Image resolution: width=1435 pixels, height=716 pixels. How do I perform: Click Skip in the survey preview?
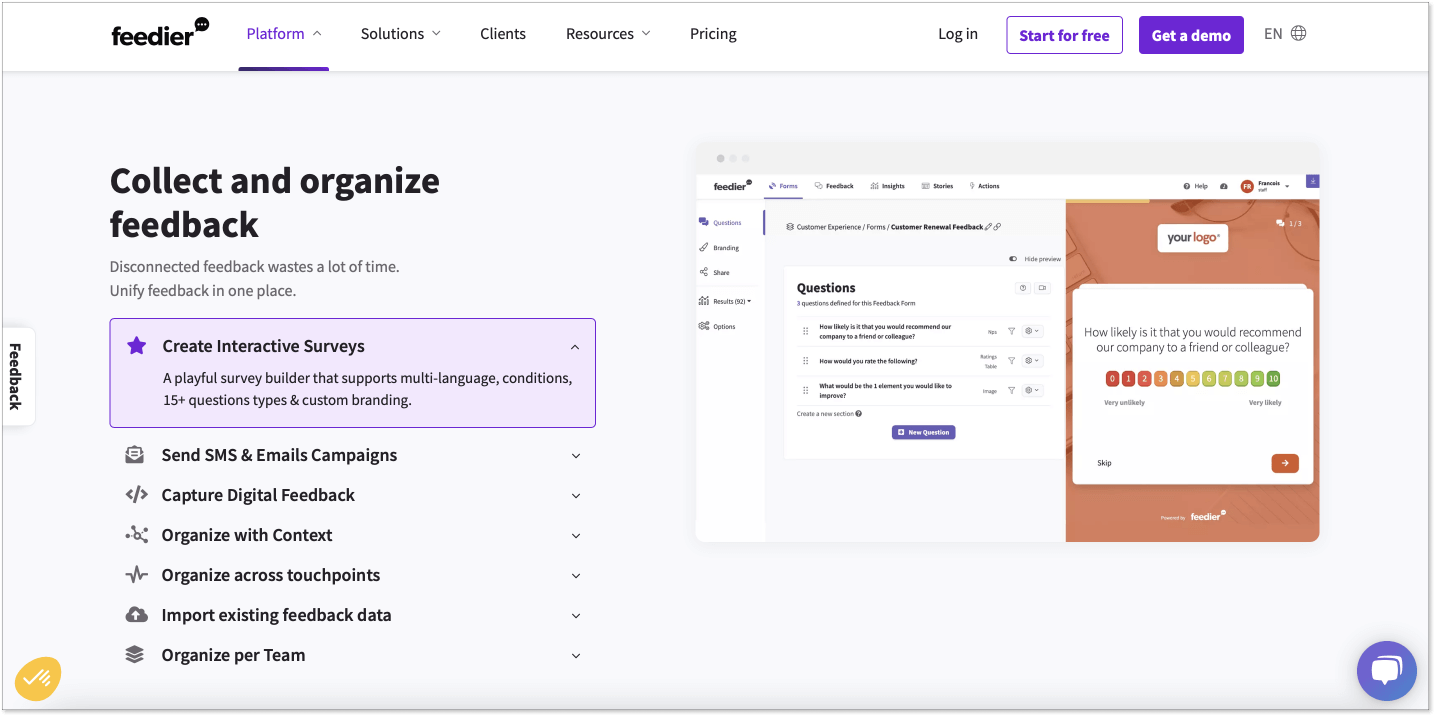1104,463
